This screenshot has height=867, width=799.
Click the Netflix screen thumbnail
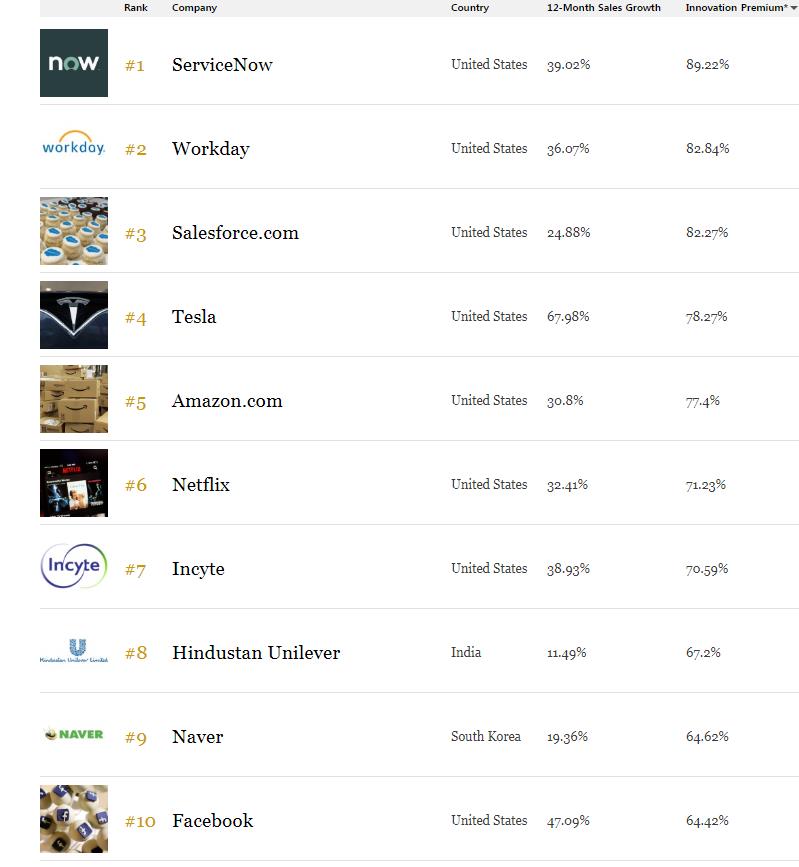coord(74,483)
